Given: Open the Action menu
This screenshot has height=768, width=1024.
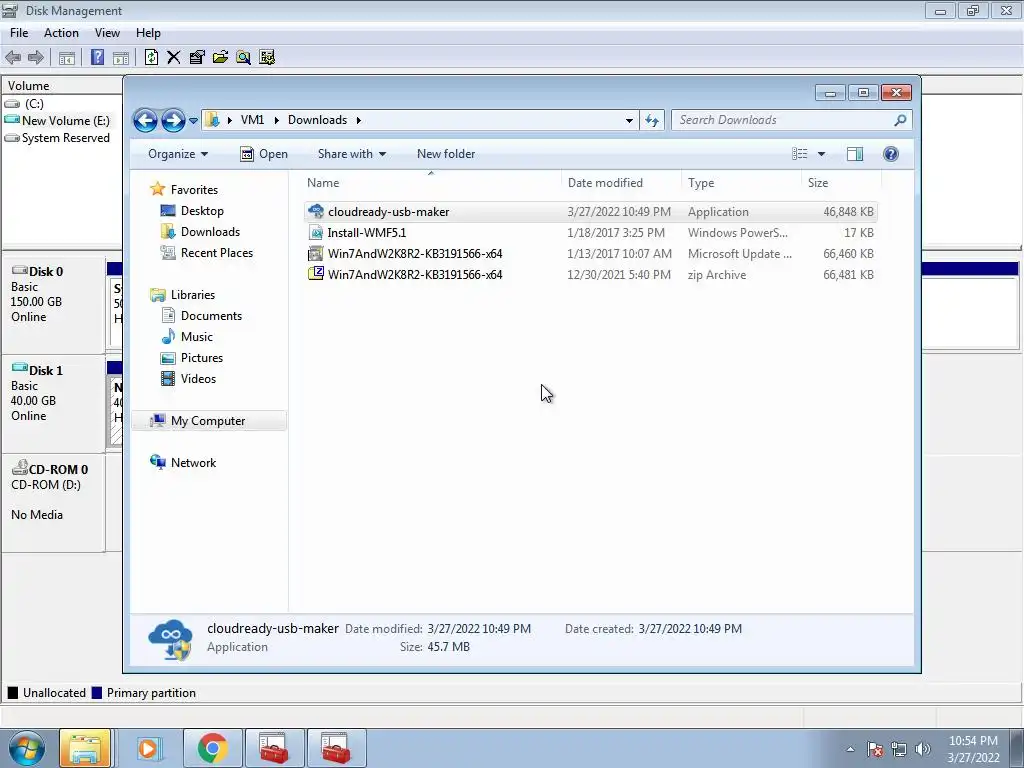Looking at the screenshot, I should tap(61, 33).
